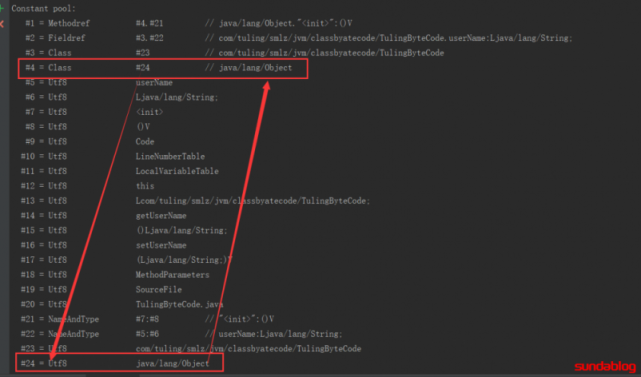Image resolution: width=641 pixels, height=377 pixels.
Task: Select the MethodParameters constant text
Action: 173,275
